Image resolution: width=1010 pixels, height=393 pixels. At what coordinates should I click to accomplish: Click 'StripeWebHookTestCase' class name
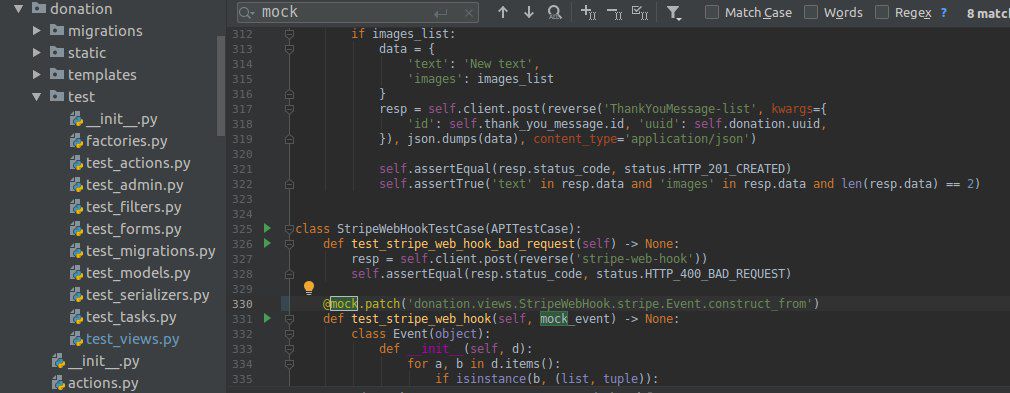tap(410, 229)
